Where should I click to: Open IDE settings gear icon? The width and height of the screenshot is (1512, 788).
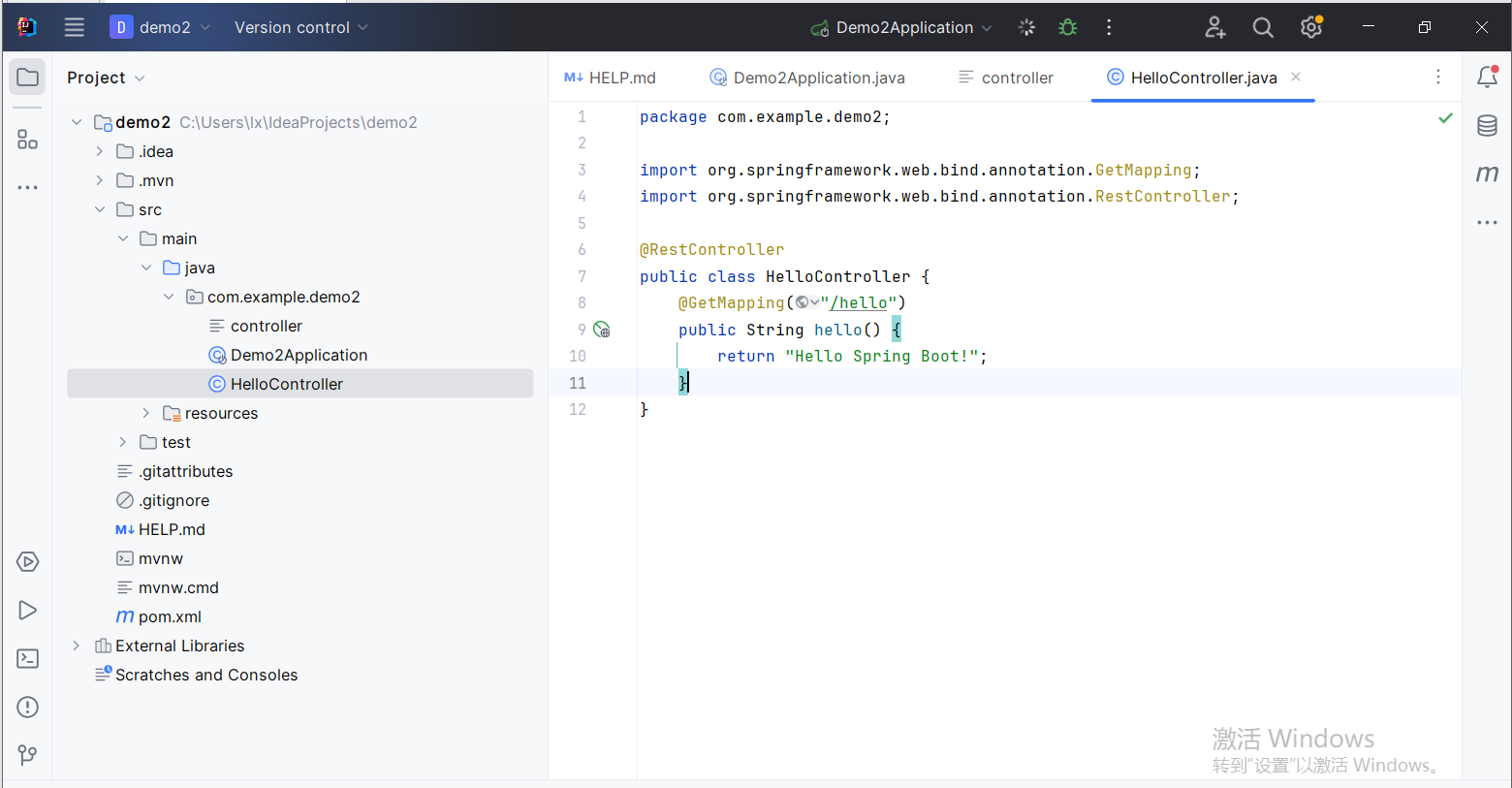pyautogui.click(x=1311, y=27)
